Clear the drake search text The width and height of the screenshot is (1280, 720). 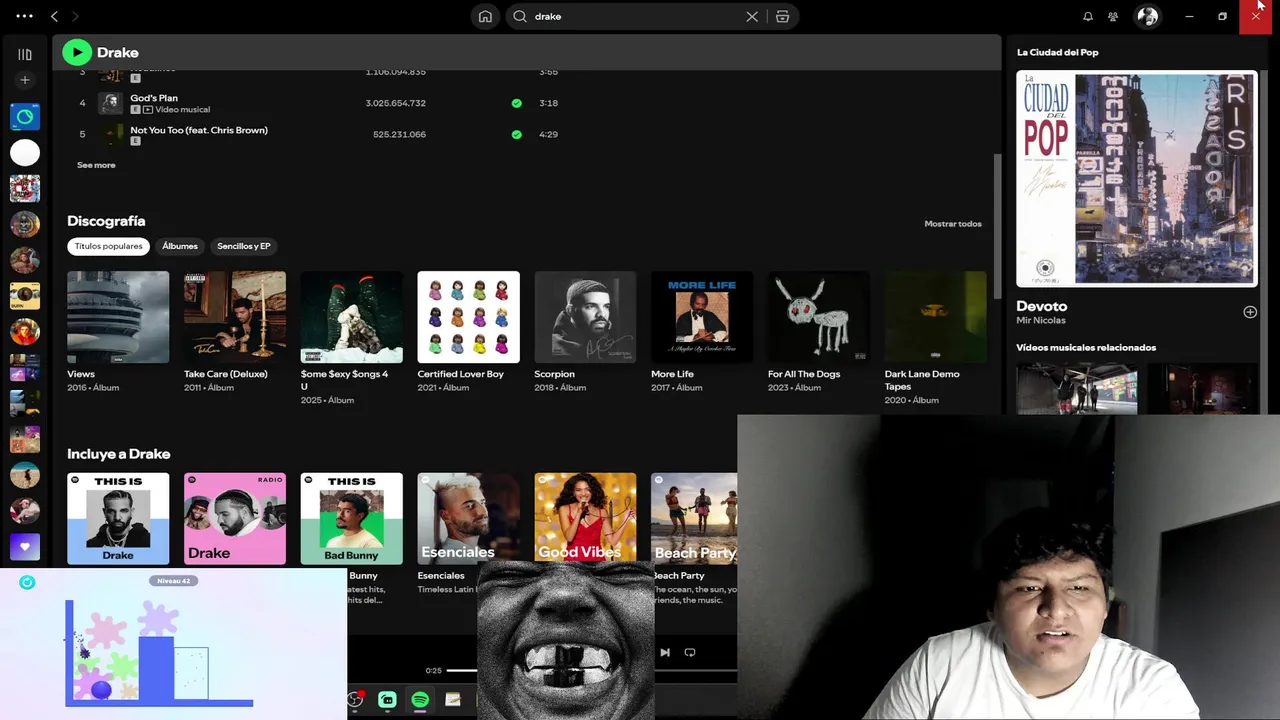[x=752, y=16]
